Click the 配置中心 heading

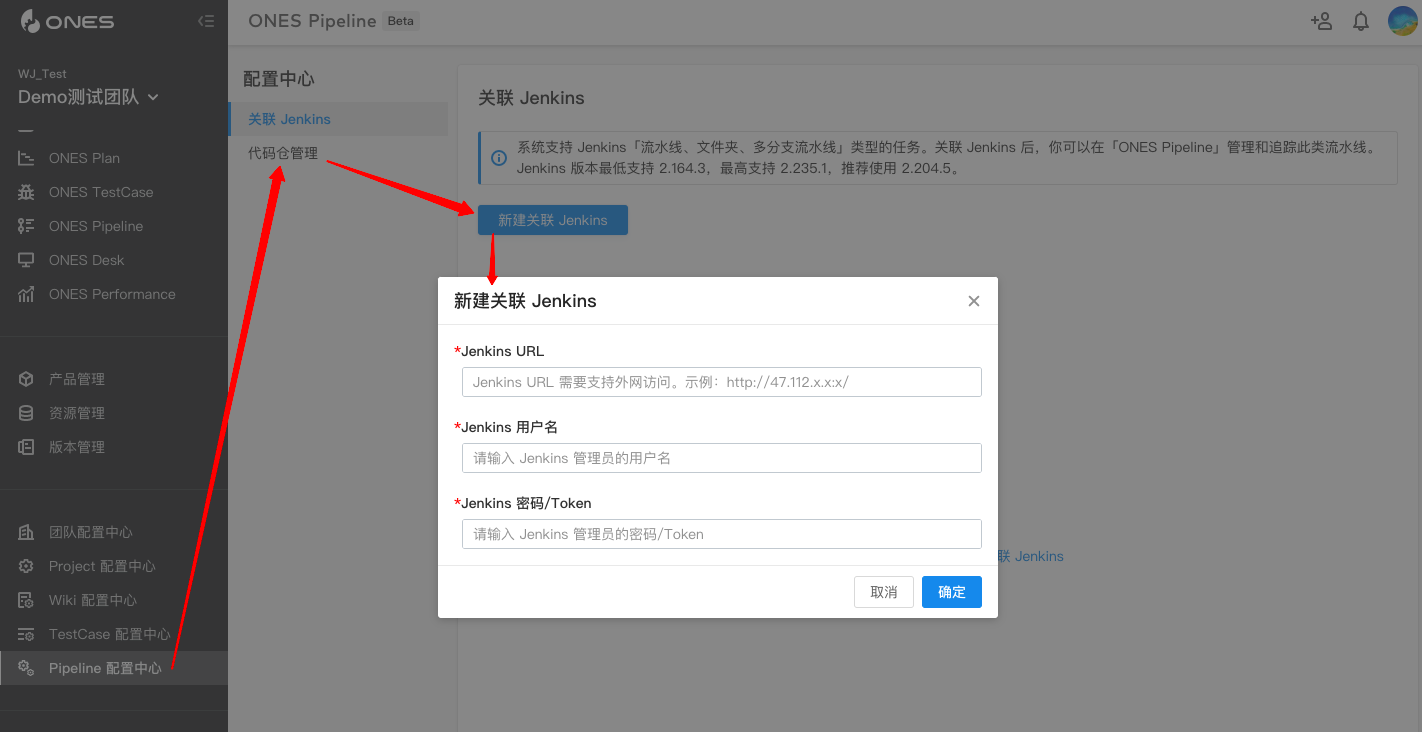click(279, 79)
